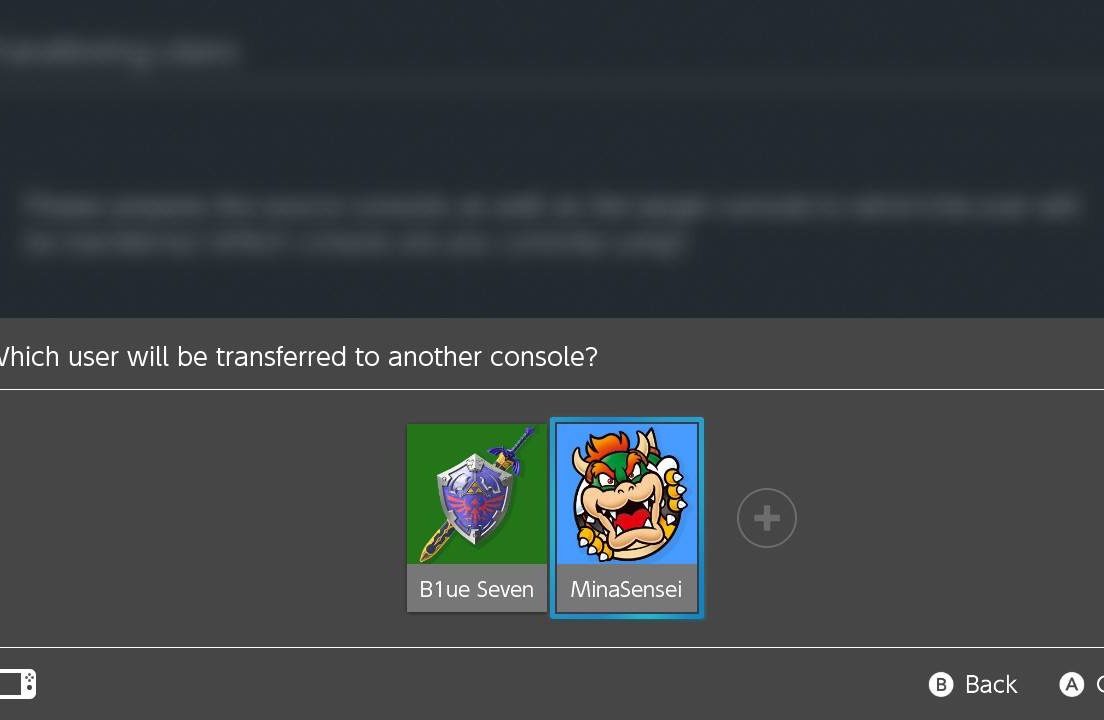The height and width of the screenshot is (720, 1104).
Task: Click the A button icon
Action: (1072, 684)
